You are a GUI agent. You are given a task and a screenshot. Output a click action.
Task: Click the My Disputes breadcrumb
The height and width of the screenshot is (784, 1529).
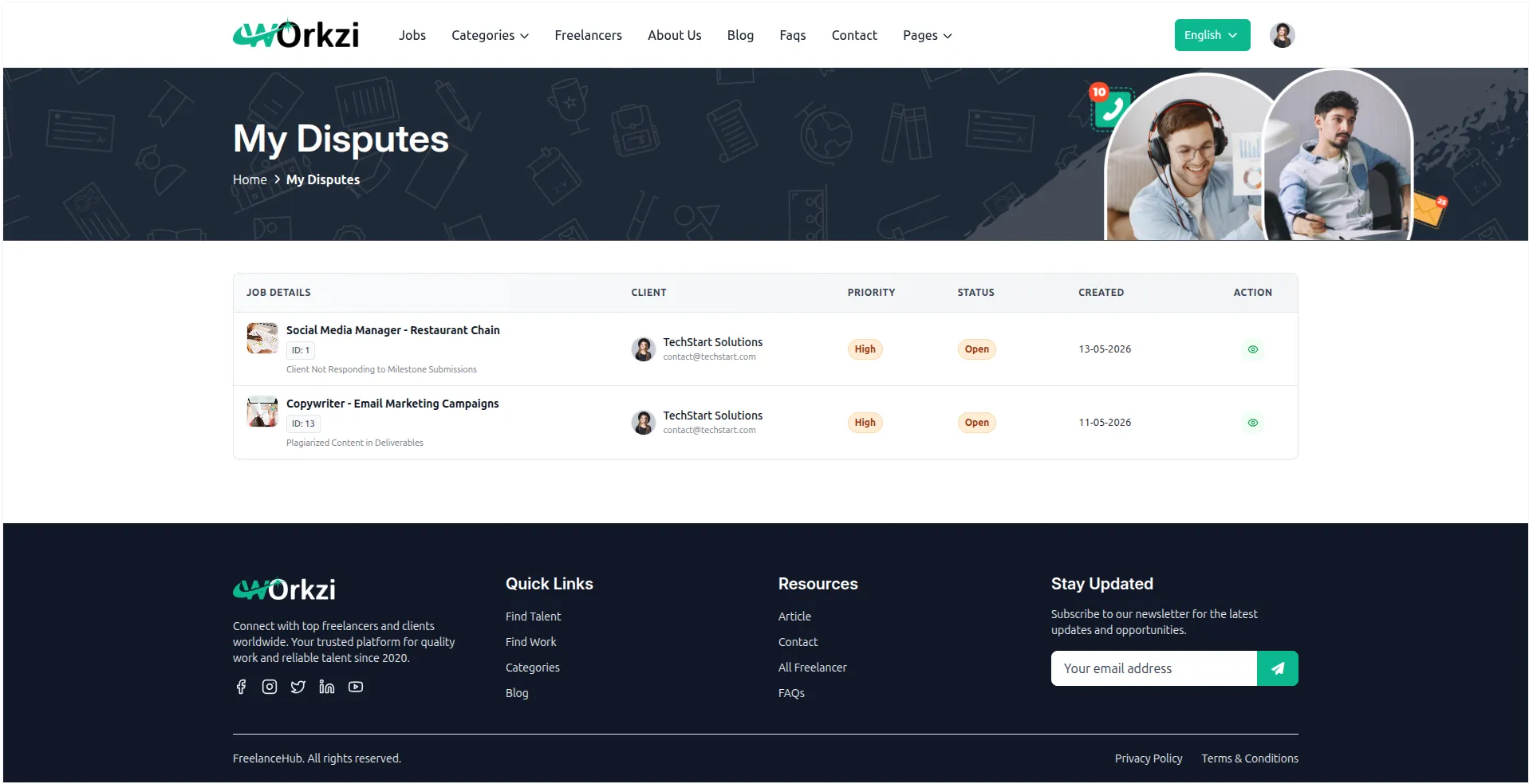[323, 179]
